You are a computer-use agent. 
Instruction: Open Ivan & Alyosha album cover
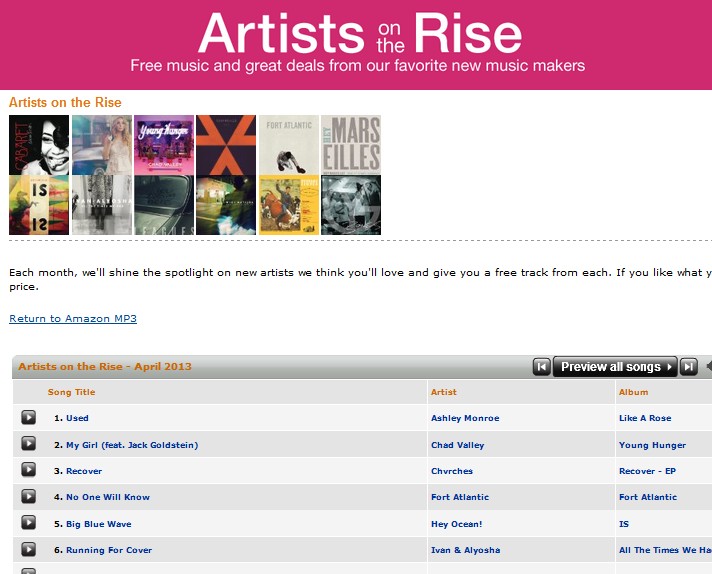(102, 205)
